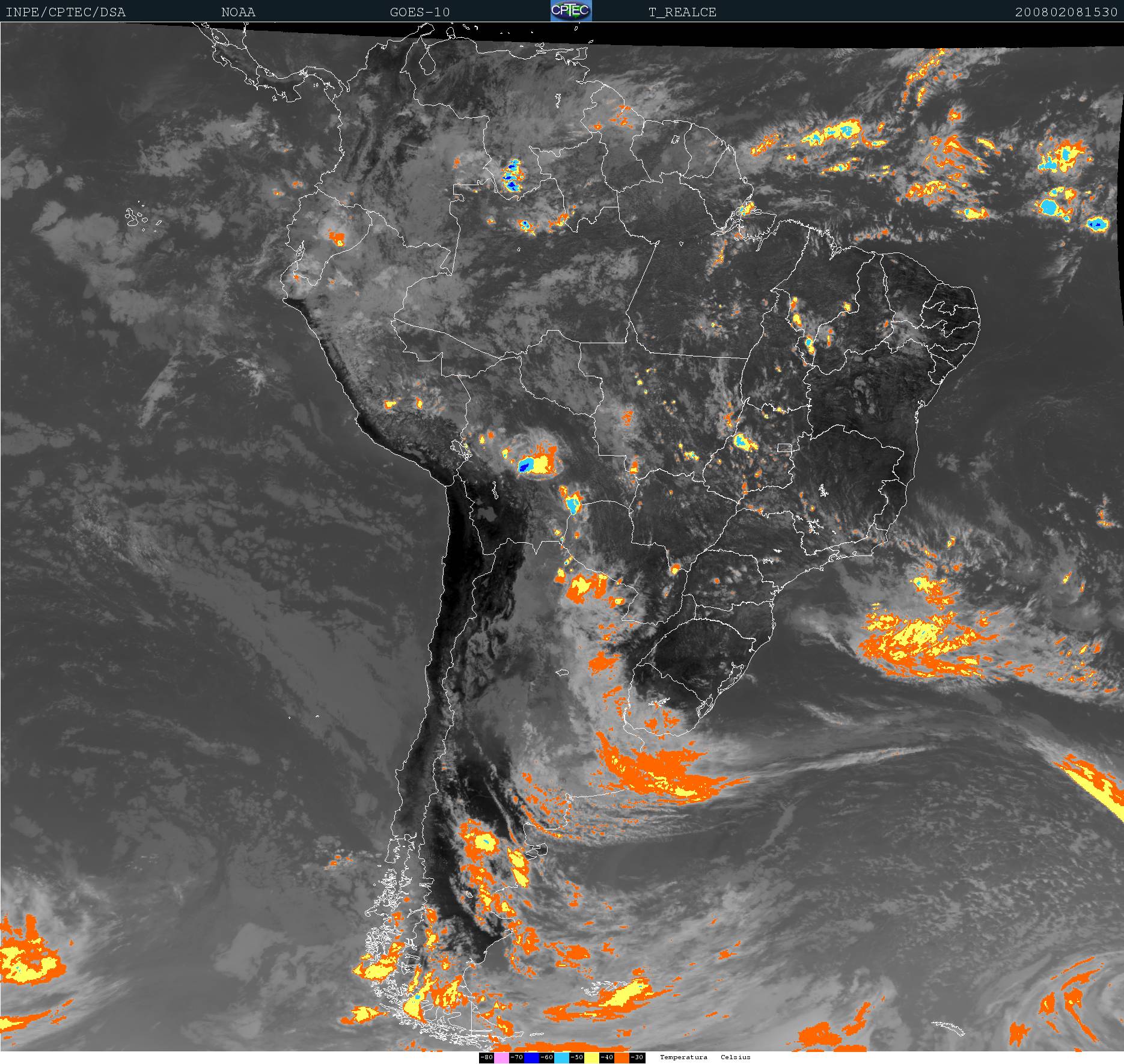Select the yellow legend color swatch
1124x1064 pixels.
pyautogui.click(x=591, y=1057)
